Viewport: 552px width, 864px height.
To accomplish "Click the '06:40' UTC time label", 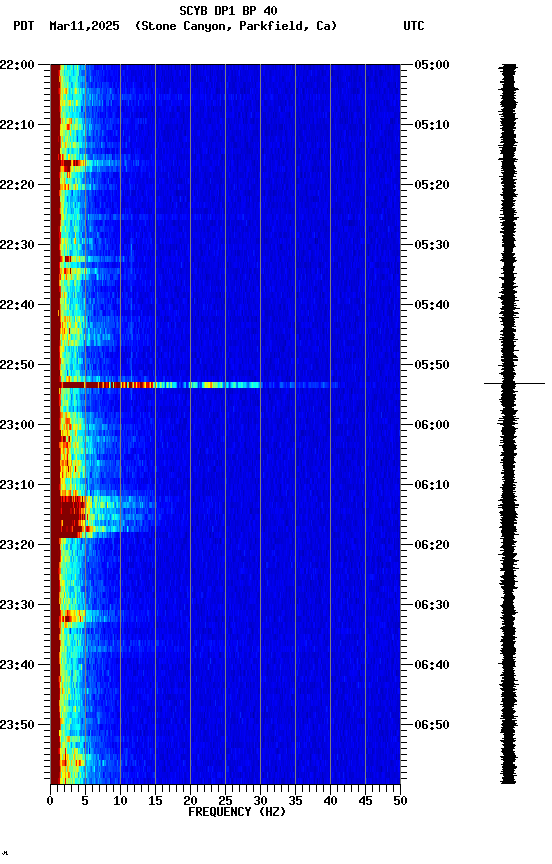I will [432, 665].
